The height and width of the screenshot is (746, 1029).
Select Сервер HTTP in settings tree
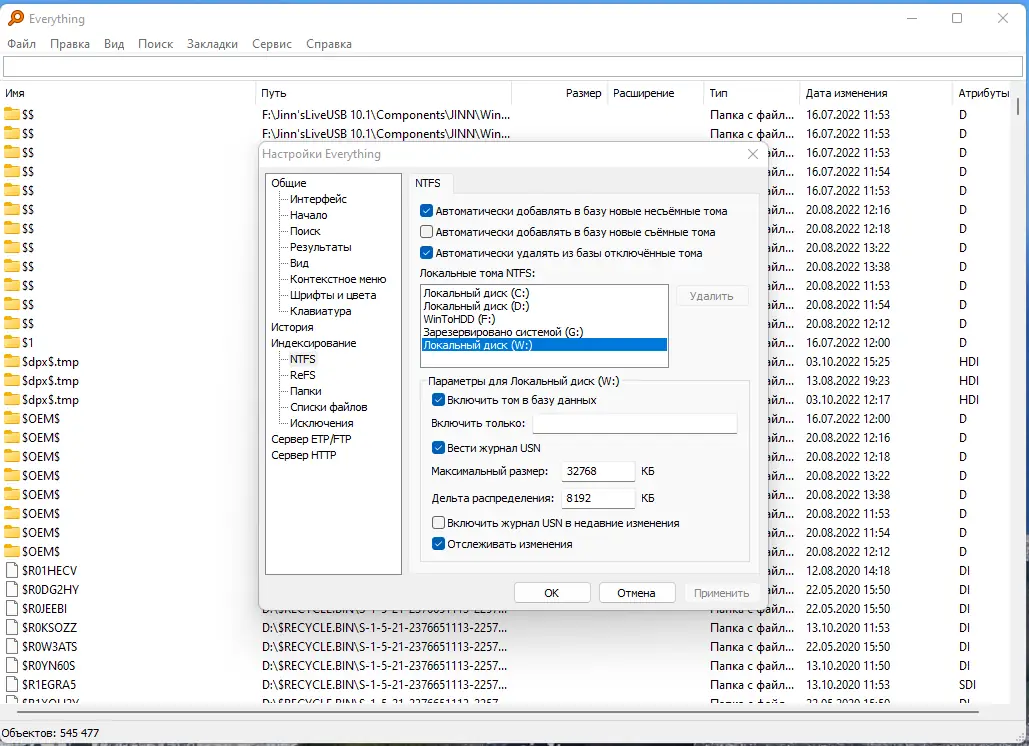303,455
